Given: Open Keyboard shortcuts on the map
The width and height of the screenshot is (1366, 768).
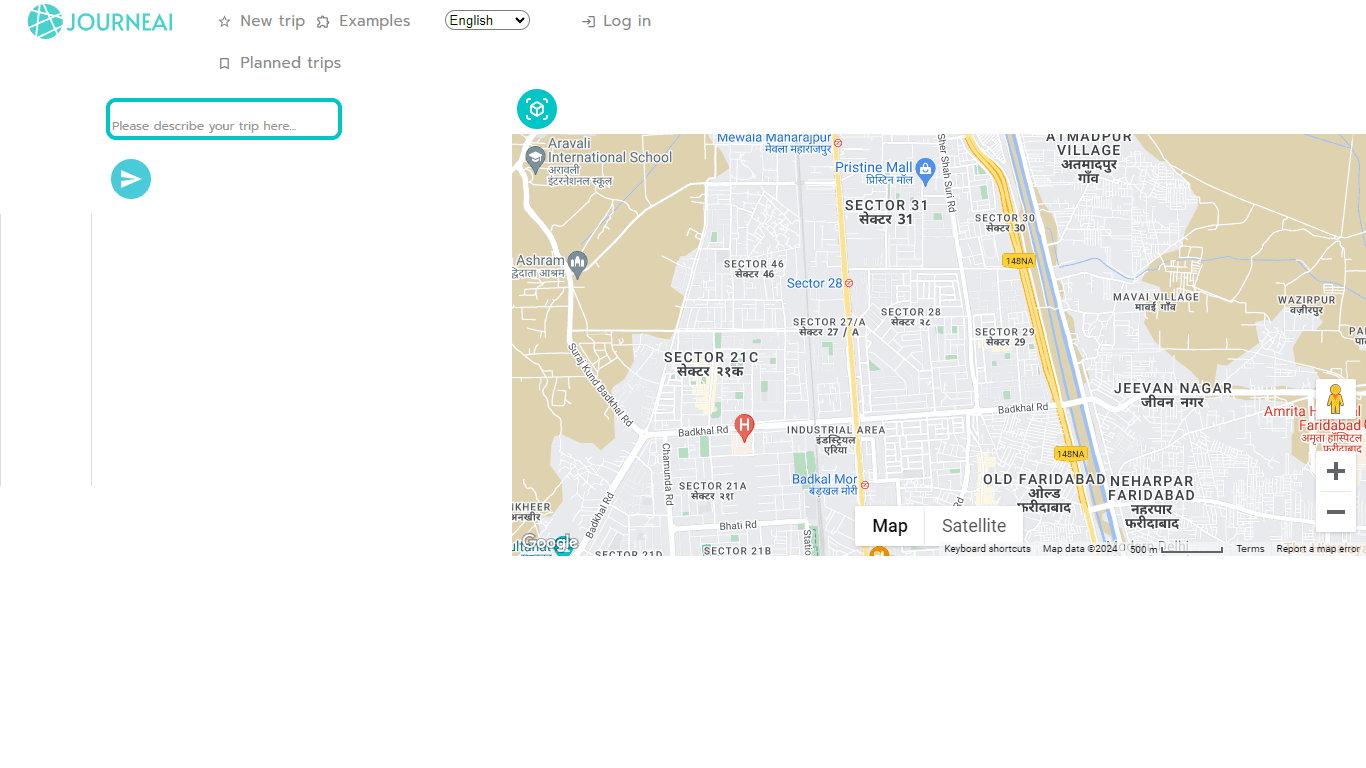Looking at the screenshot, I should [x=987, y=549].
